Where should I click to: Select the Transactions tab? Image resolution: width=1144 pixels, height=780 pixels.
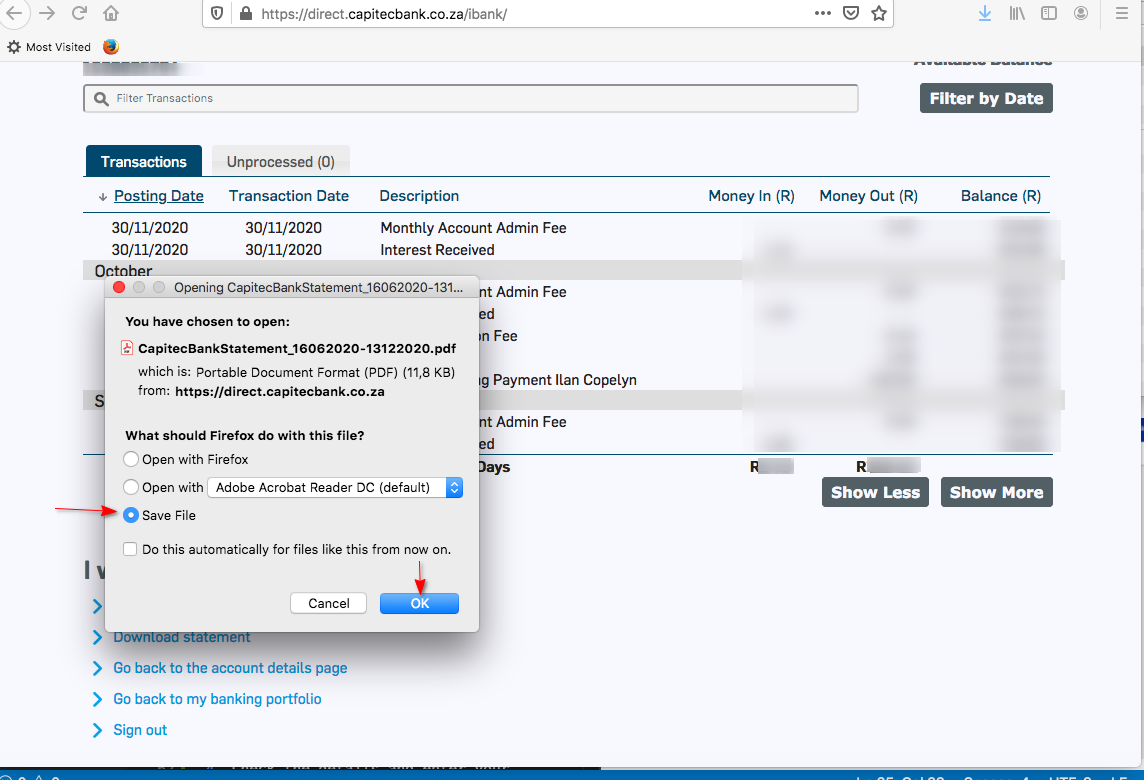[144, 162]
